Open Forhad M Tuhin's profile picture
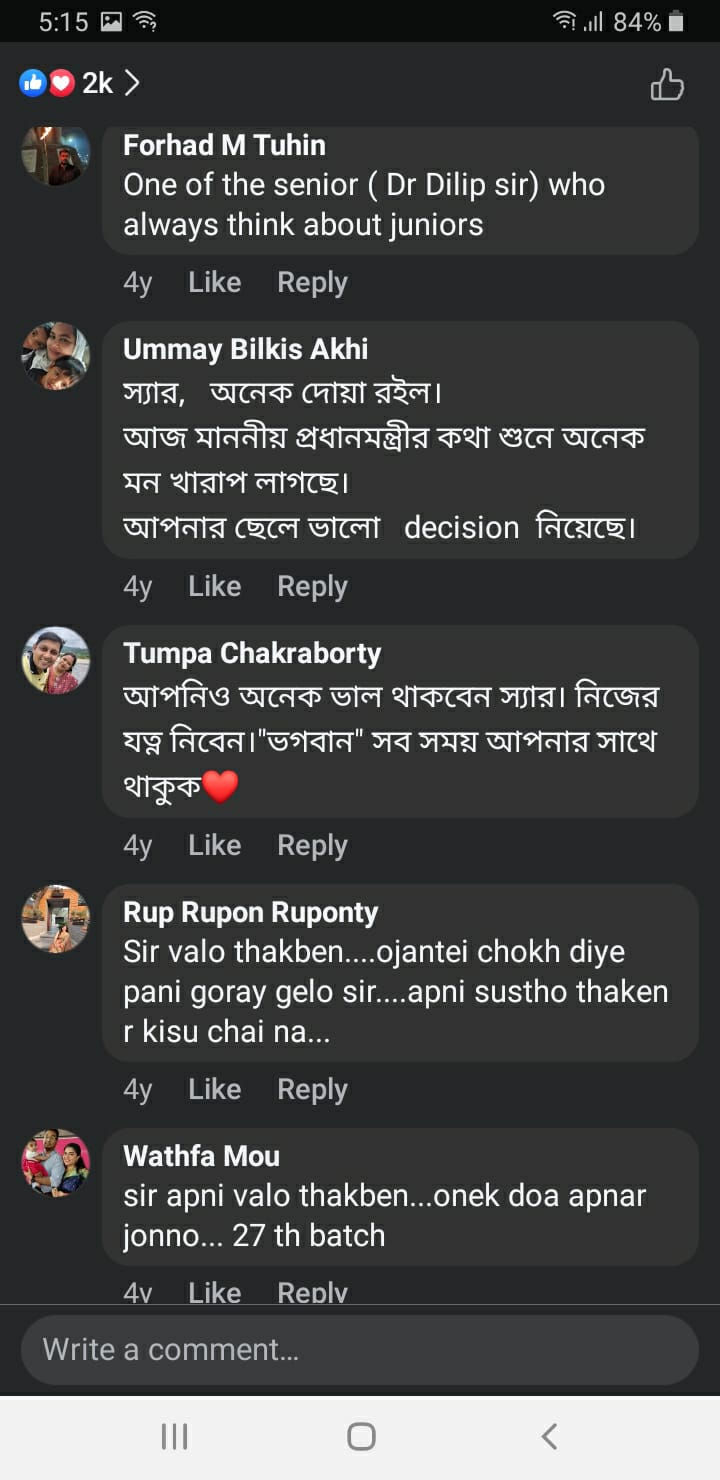Viewport: 720px width, 1480px height. [56, 155]
